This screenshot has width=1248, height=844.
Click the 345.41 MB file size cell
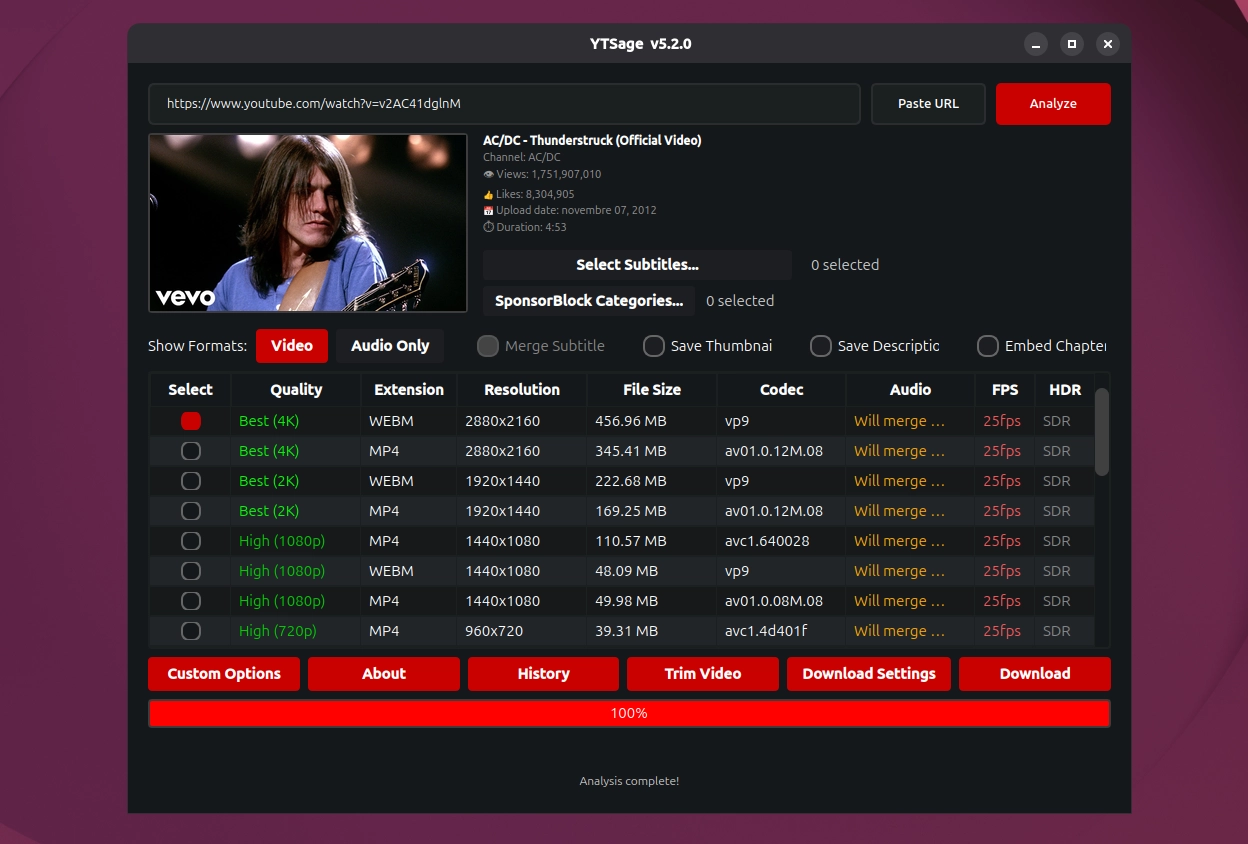click(x=652, y=451)
